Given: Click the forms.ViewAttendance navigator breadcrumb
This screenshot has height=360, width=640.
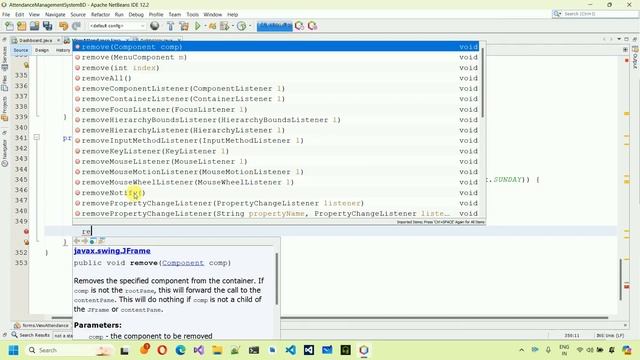Looking at the screenshot, I should (x=41, y=325).
